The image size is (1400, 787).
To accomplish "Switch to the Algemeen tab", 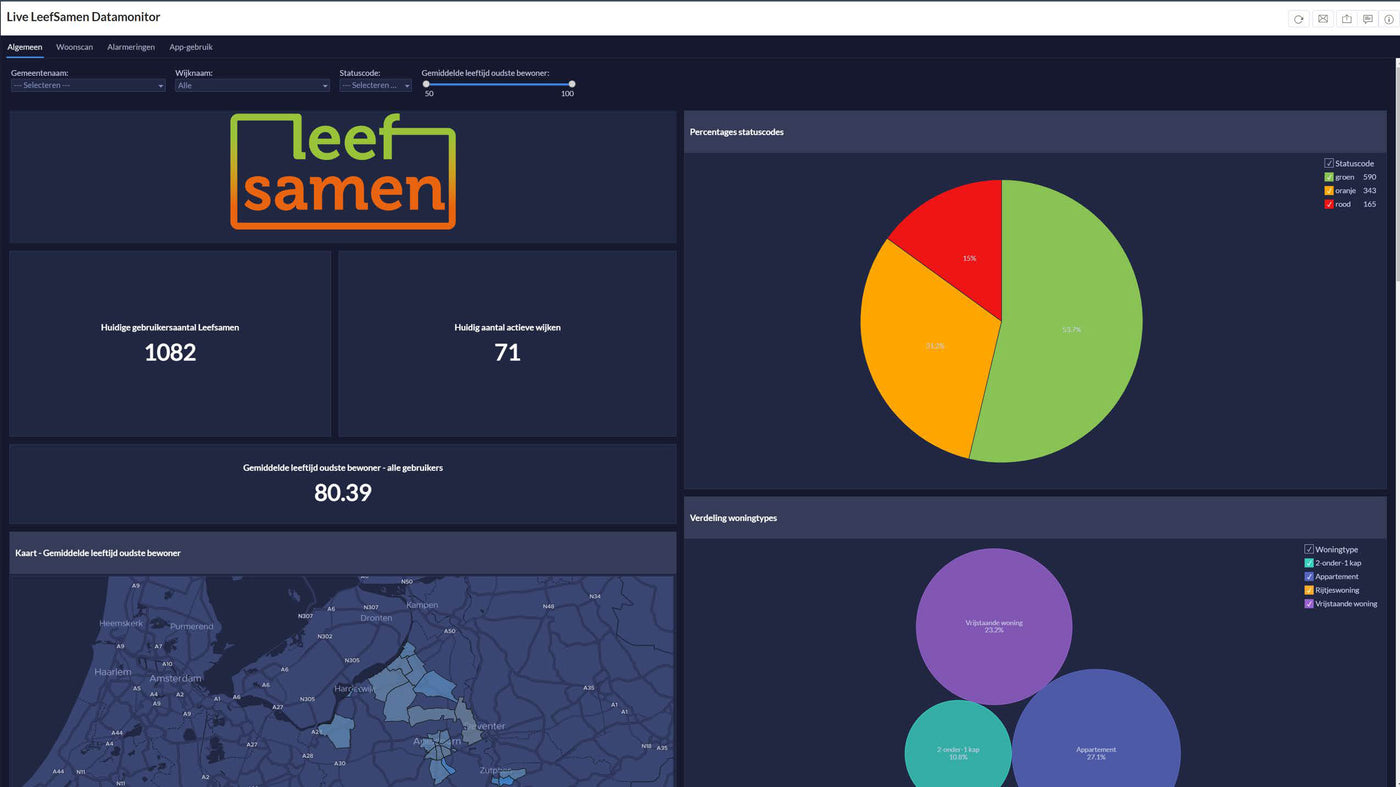I will click(x=25, y=47).
